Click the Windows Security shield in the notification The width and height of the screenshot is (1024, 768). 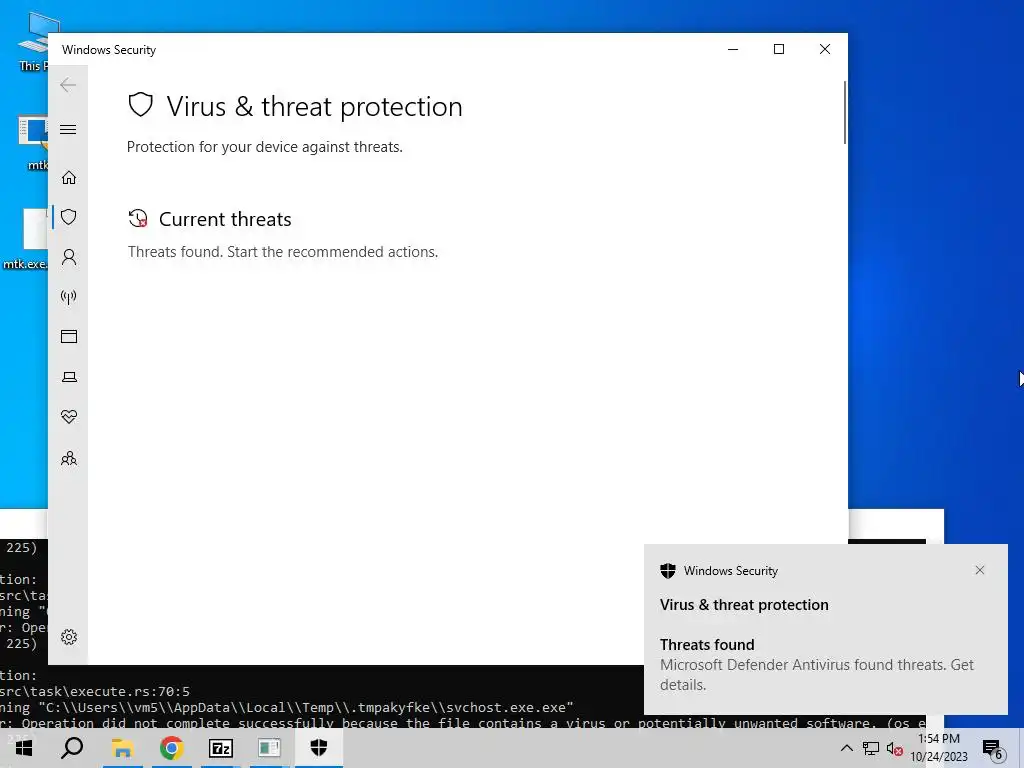(667, 571)
